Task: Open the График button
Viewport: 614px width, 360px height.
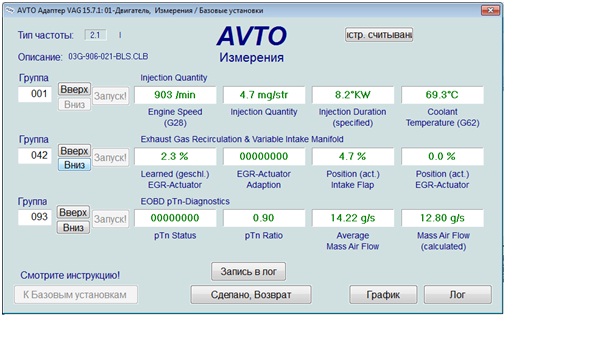Action: coord(383,295)
